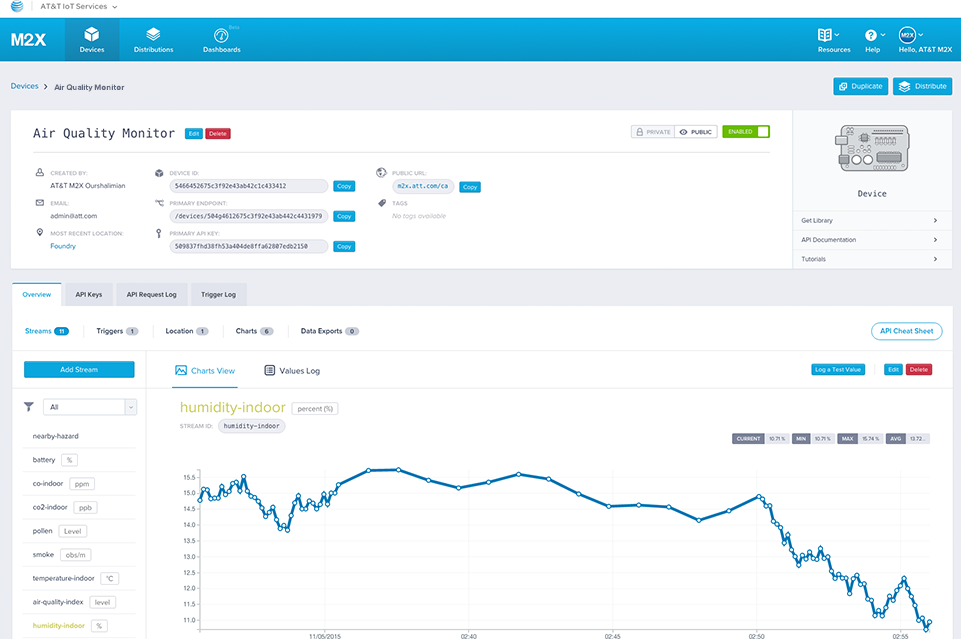Image resolution: width=961 pixels, height=639 pixels.
Task: Click the Values Log list icon
Action: [x=269, y=370]
